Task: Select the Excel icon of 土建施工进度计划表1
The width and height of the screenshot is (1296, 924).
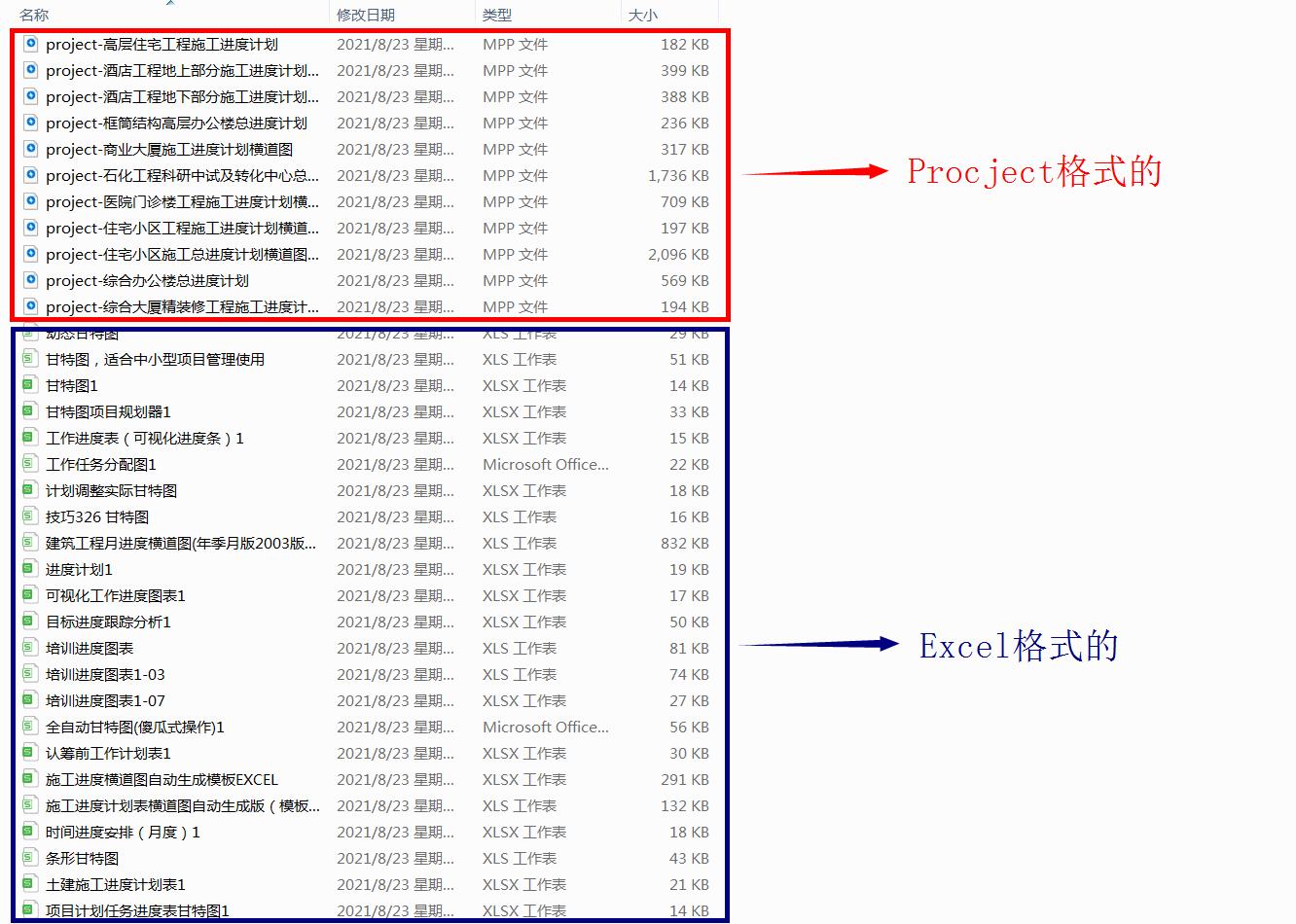Action: [27, 884]
